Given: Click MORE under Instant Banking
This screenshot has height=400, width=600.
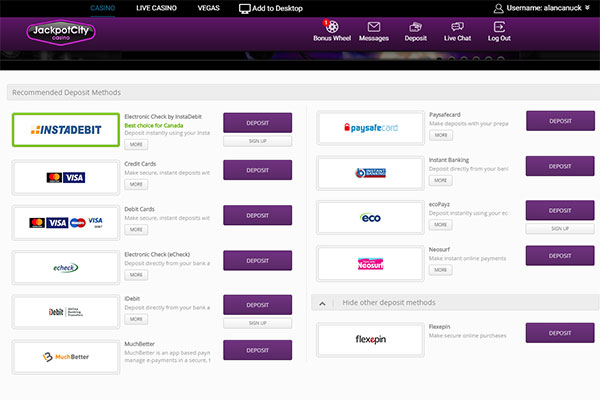Looking at the screenshot, I should [441, 181].
